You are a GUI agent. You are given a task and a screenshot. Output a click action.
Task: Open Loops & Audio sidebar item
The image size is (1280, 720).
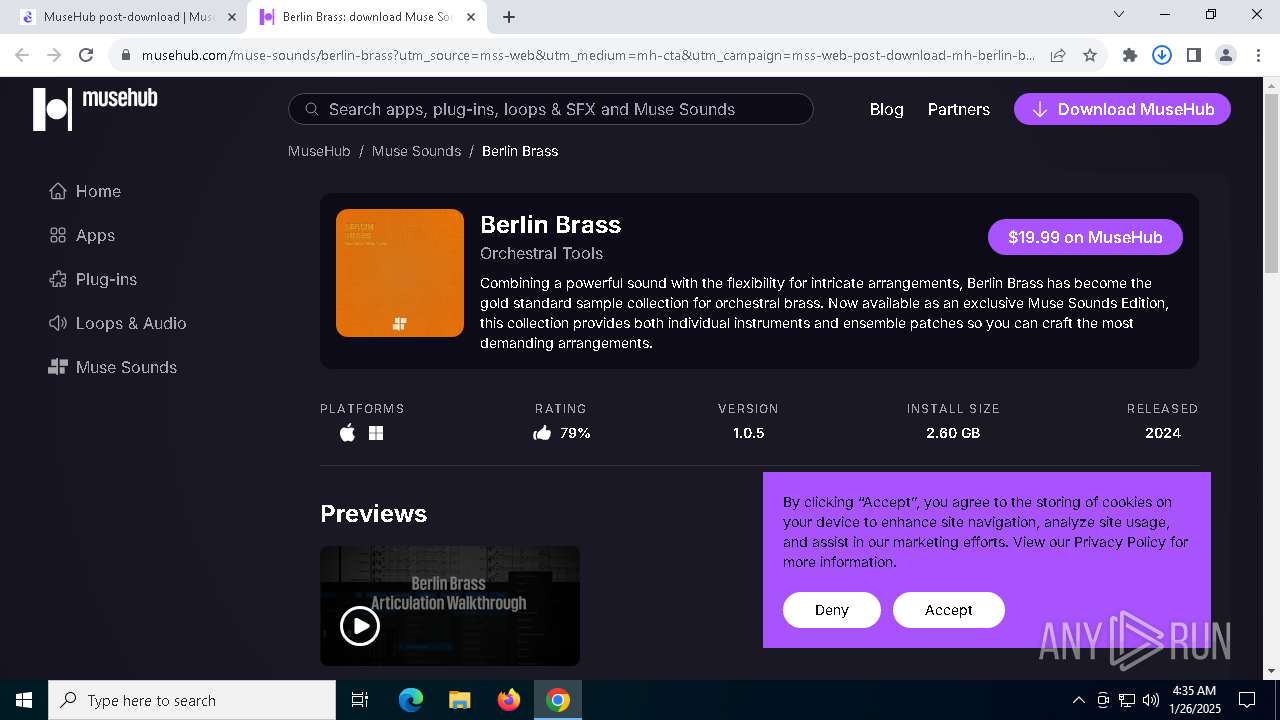(117, 323)
